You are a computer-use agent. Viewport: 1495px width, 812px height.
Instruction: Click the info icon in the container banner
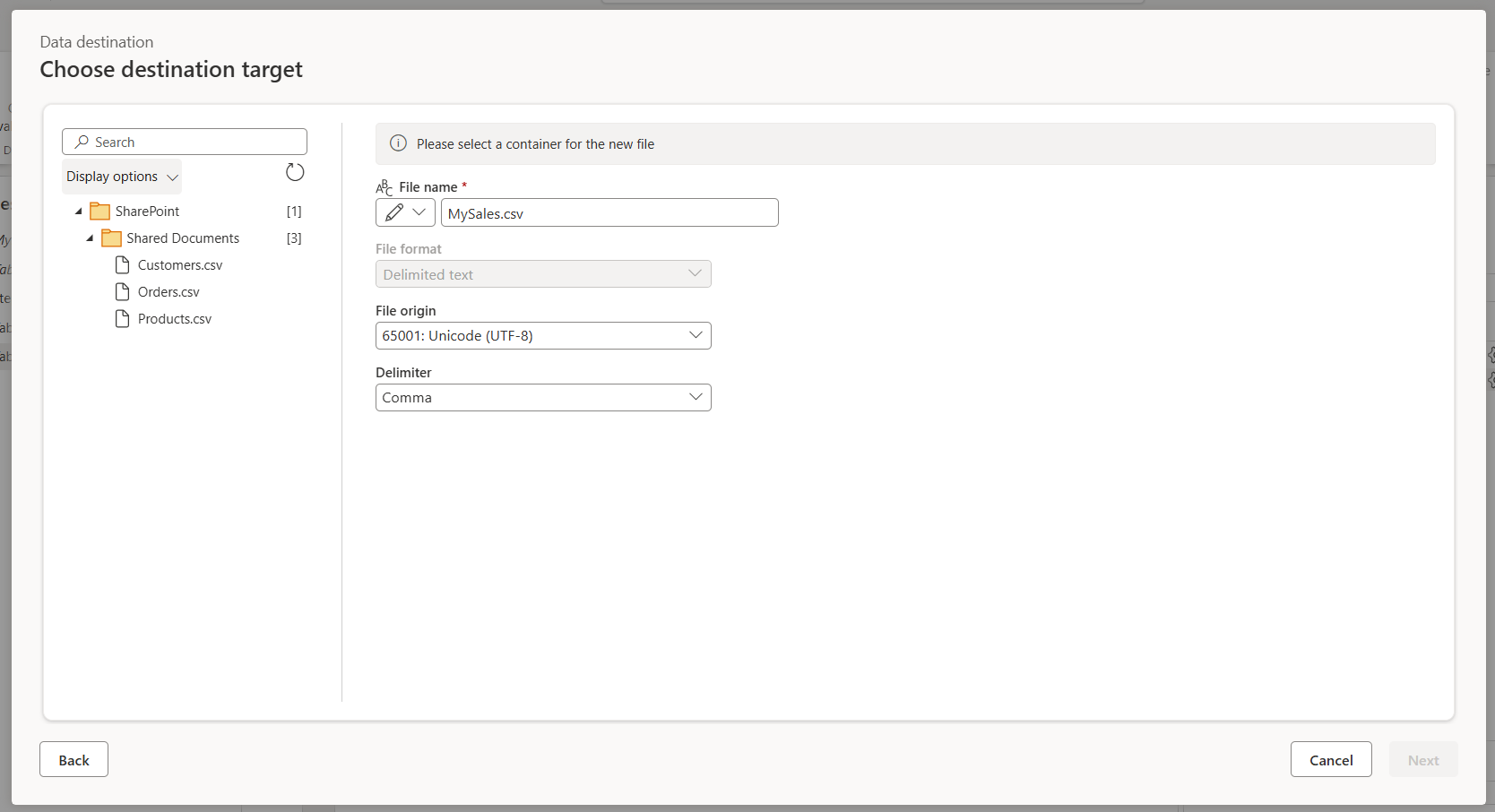point(397,143)
